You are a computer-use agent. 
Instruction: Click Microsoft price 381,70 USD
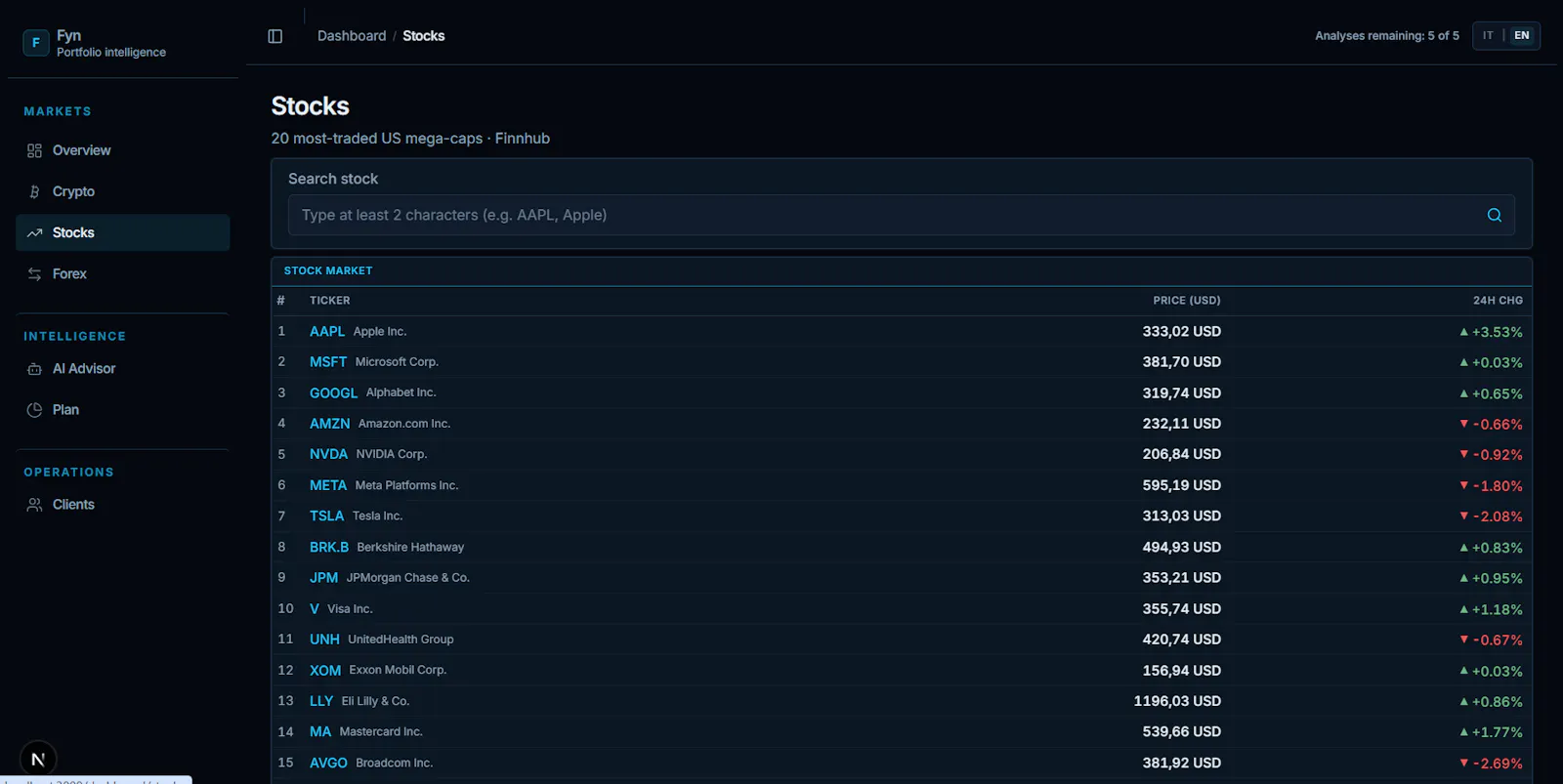point(1182,362)
